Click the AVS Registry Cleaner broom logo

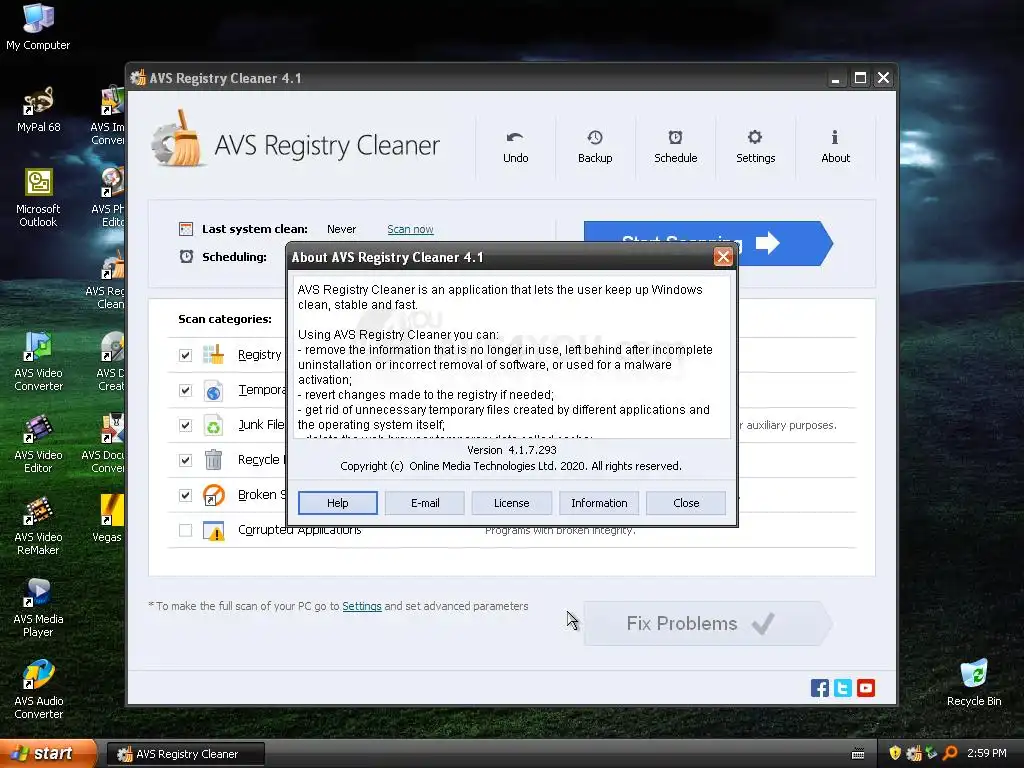coord(177,139)
